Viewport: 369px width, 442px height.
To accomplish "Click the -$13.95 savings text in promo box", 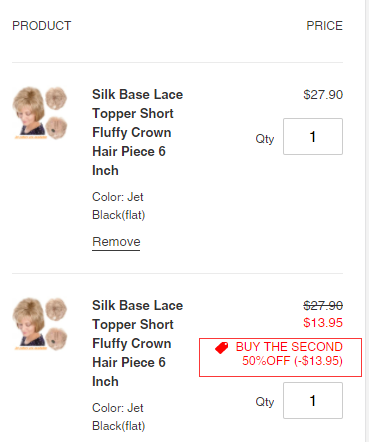I will click(x=318, y=361).
